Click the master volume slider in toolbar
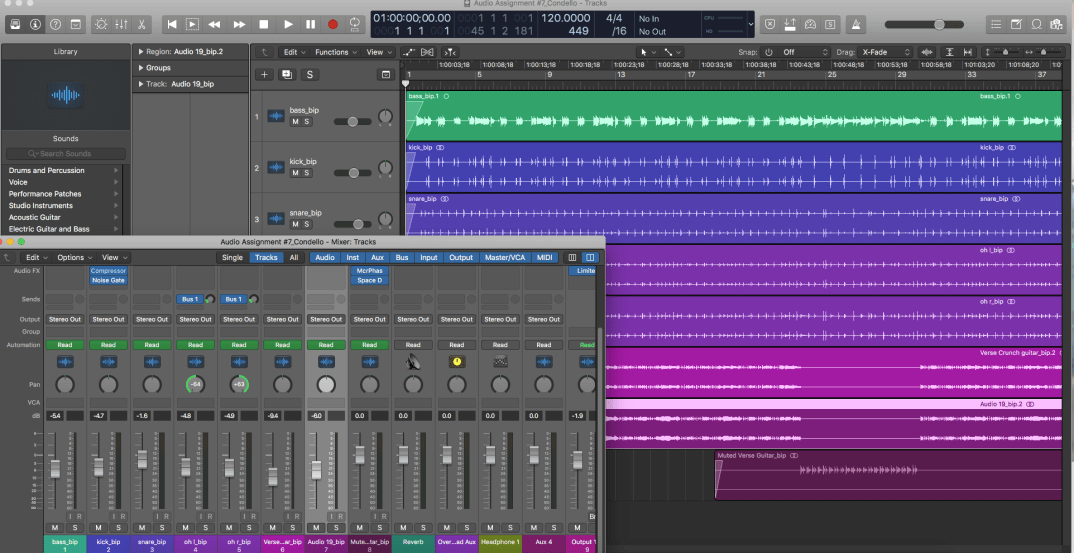1074x553 pixels. pos(926,24)
